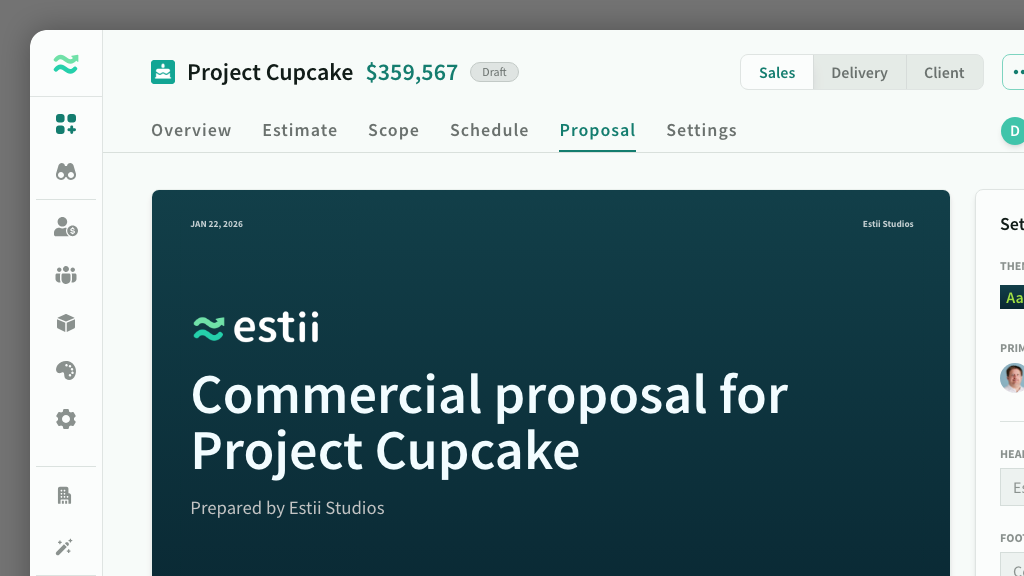Switch view toggle to Sales
This screenshot has width=1024, height=576.
(x=777, y=73)
